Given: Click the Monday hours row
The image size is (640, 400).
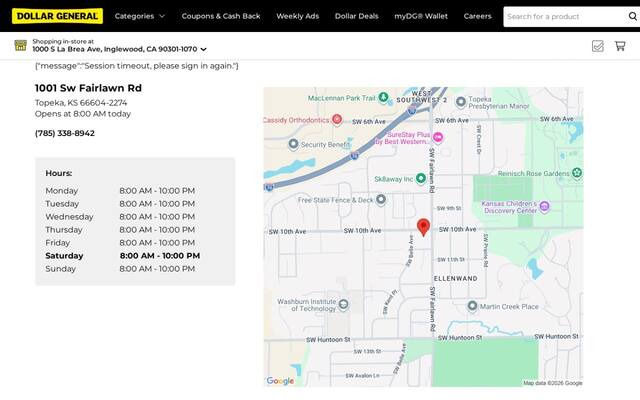Looking at the screenshot, I should pyautogui.click(x=120, y=191).
